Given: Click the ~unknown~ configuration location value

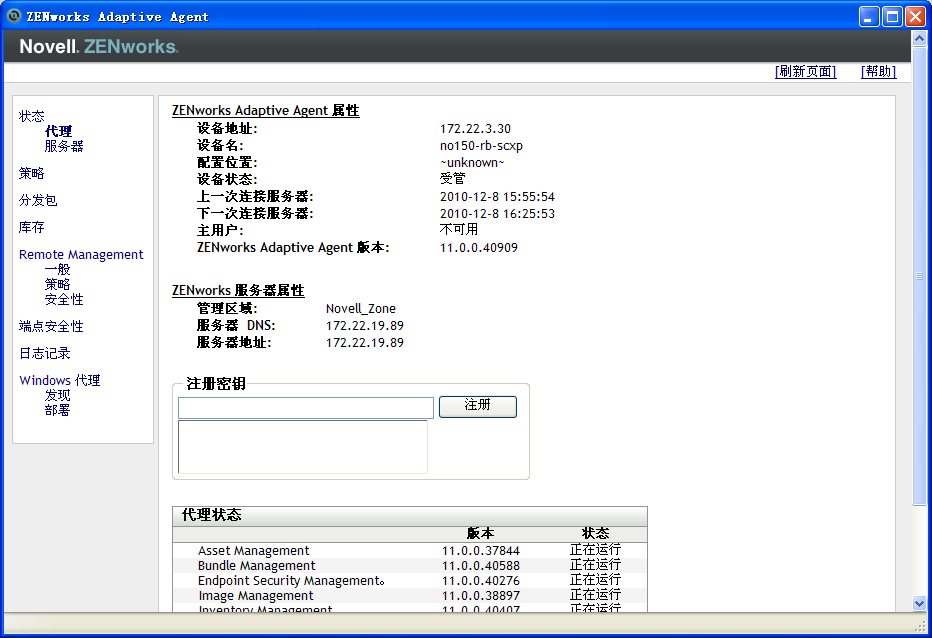Looking at the screenshot, I should [472, 162].
